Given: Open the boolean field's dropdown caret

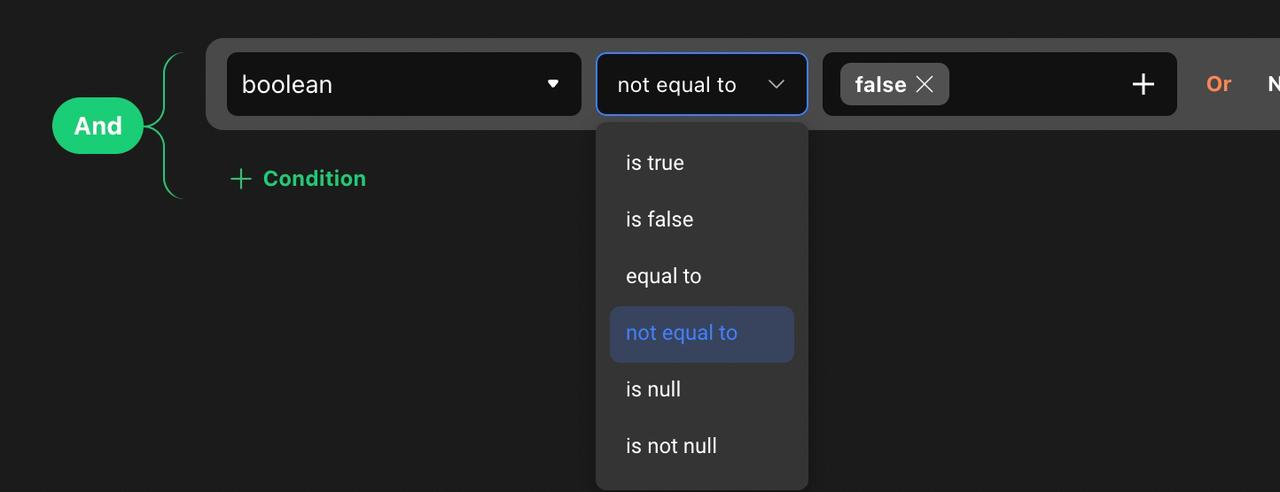Looking at the screenshot, I should 553,84.
